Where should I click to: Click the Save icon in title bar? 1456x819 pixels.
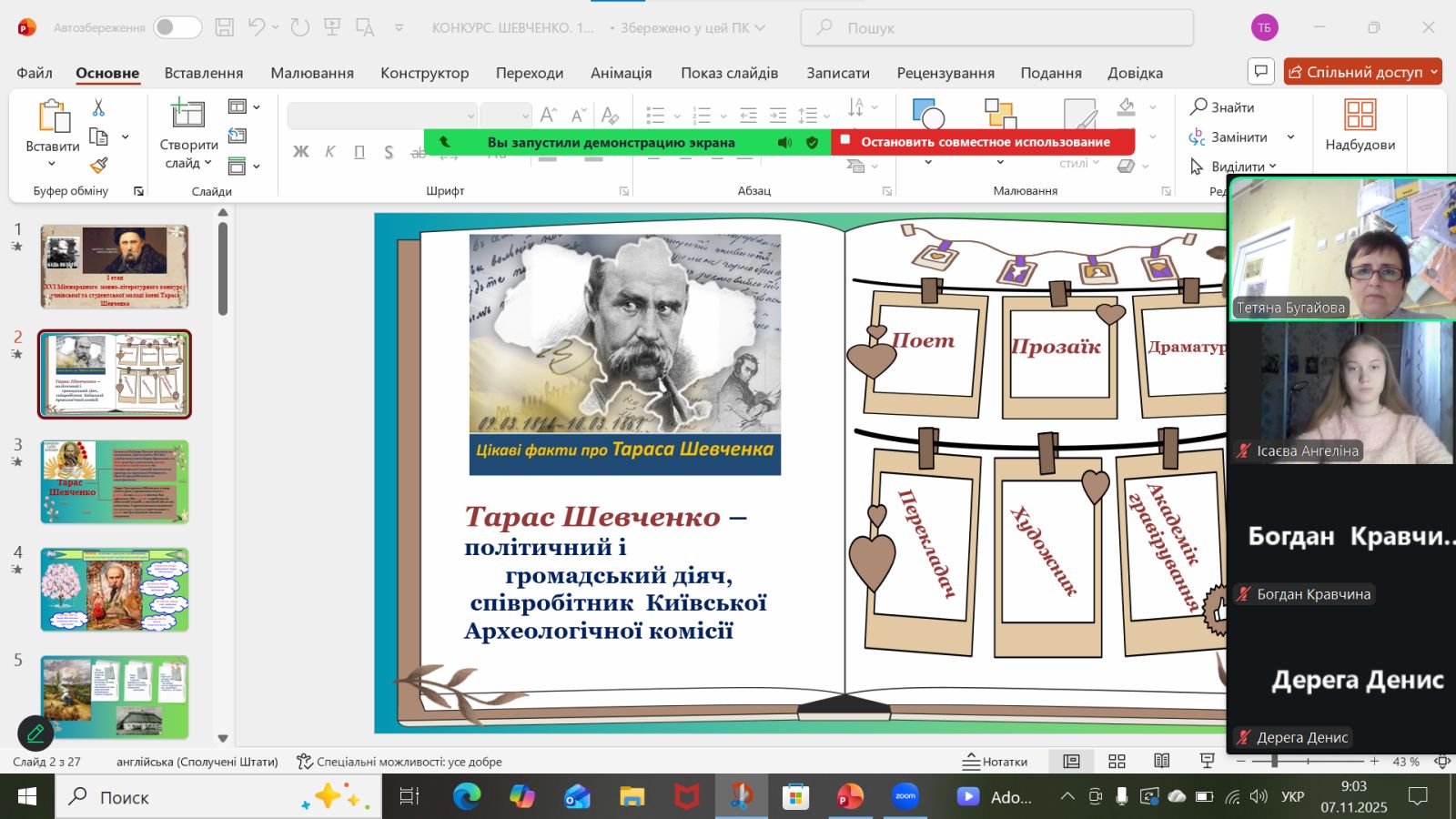[224, 27]
